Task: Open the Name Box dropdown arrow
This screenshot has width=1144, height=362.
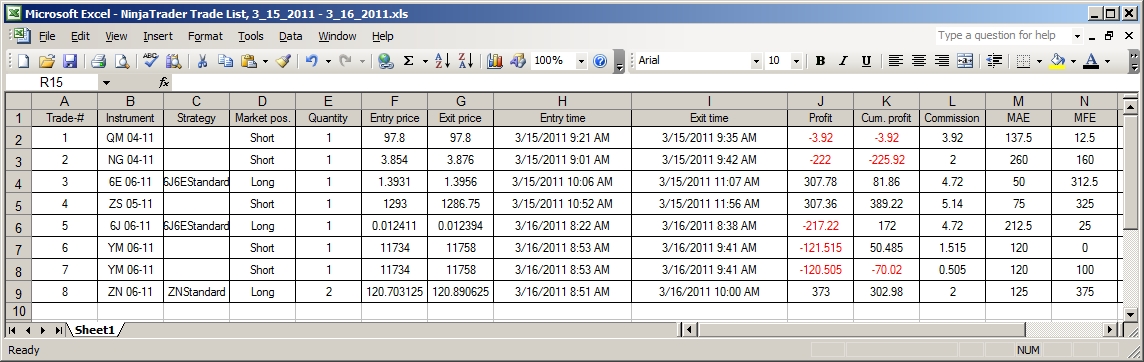Action: pos(107,83)
